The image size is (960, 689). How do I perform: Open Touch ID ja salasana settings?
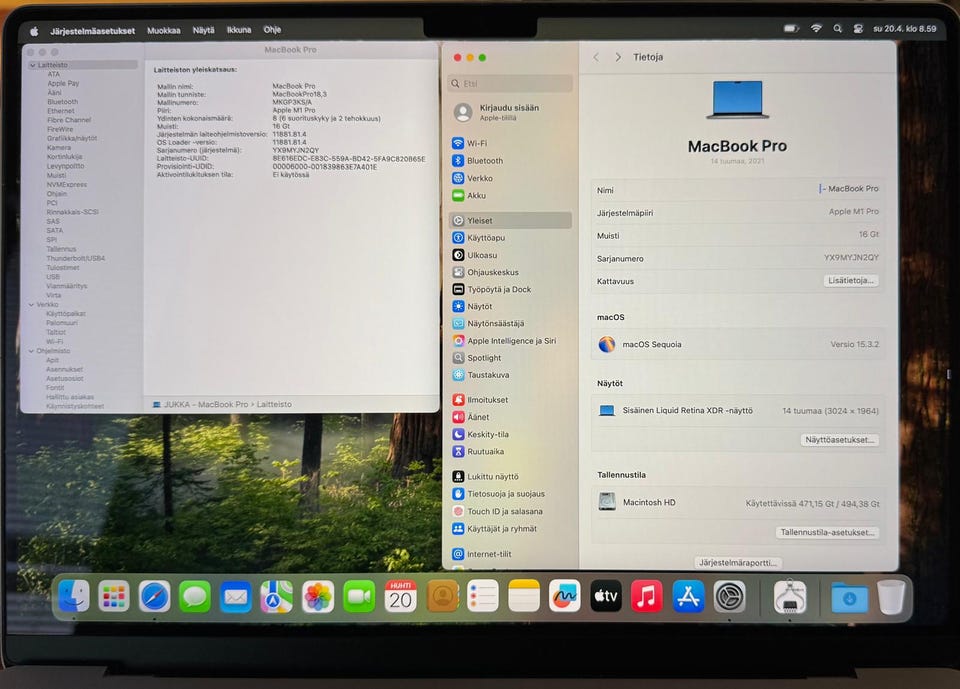510,511
